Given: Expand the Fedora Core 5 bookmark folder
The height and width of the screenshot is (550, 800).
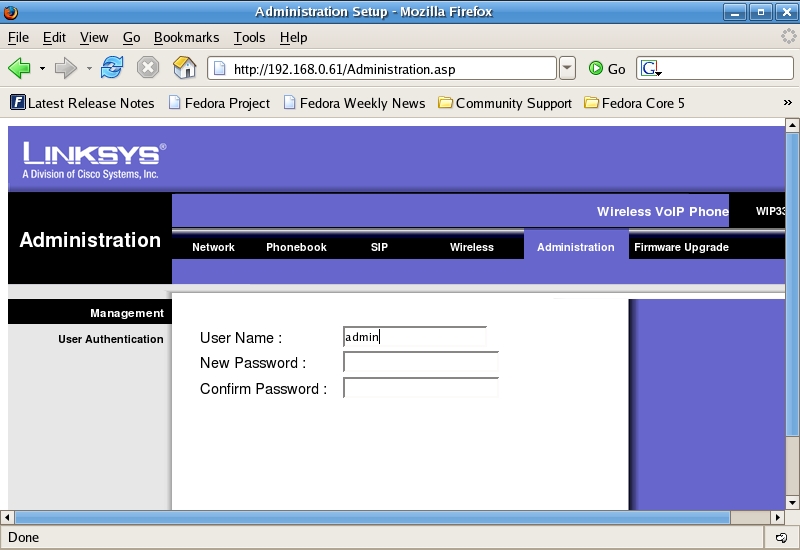Looking at the screenshot, I should pyautogui.click(x=634, y=103).
